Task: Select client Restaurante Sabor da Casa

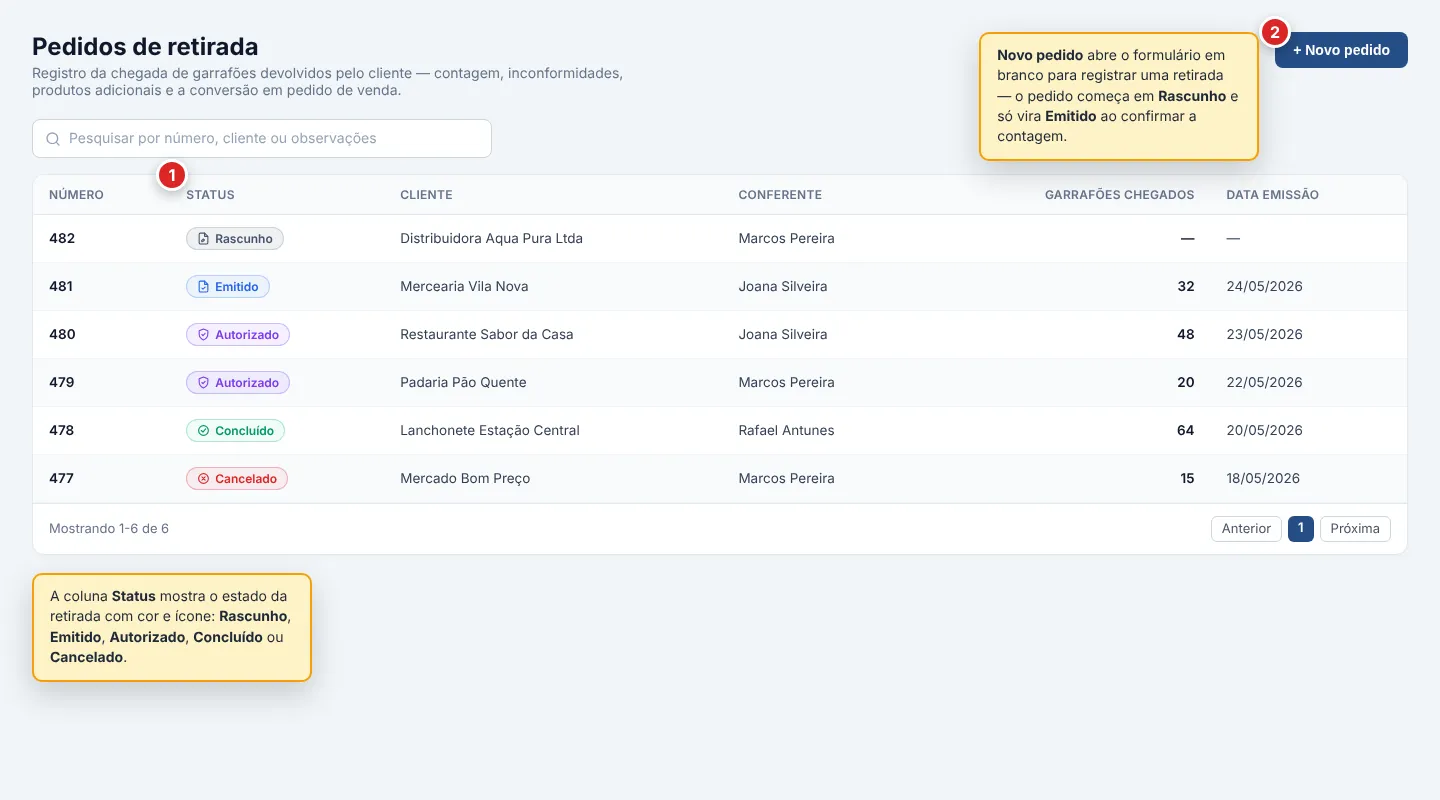Action: (x=487, y=335)
